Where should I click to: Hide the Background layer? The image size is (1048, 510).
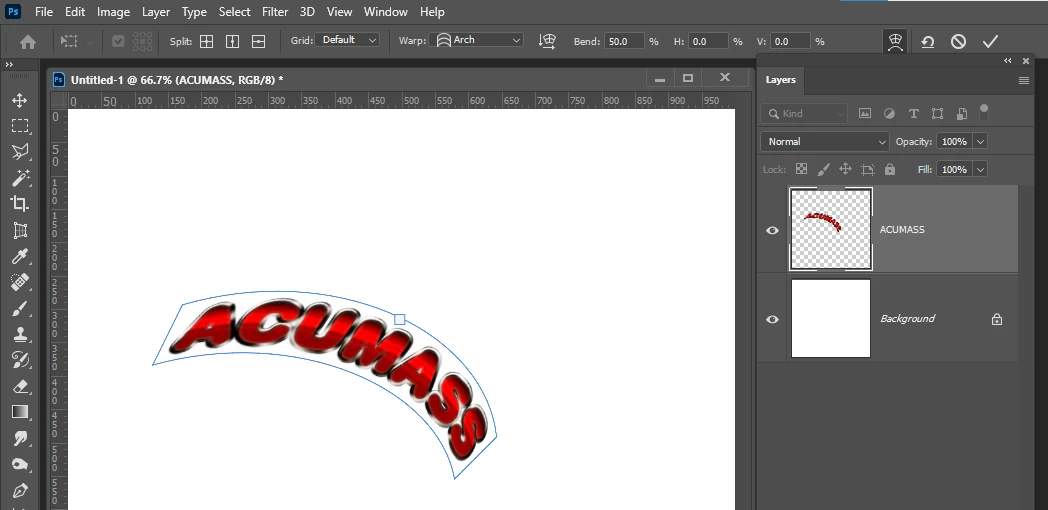pos(772,319)
